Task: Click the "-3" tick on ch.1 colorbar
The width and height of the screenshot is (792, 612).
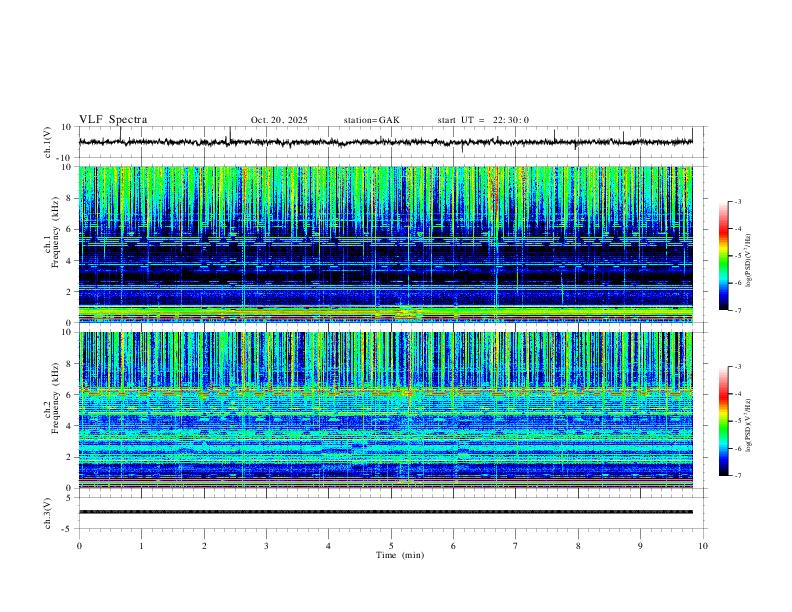Action: tap(738, 201)
